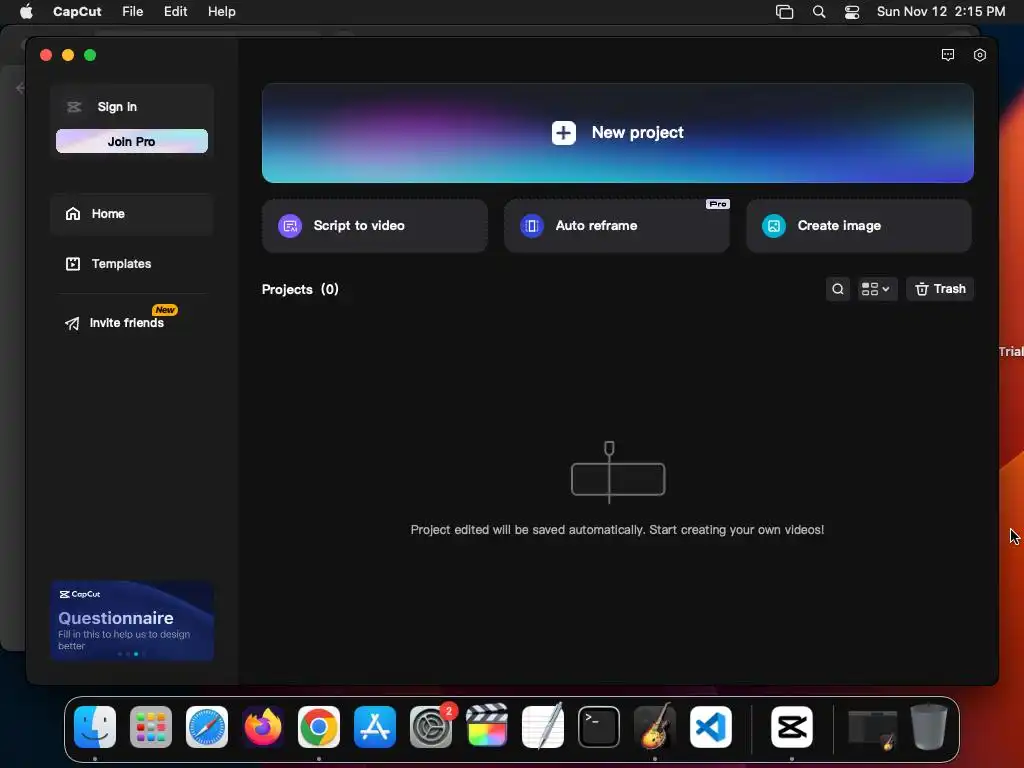Click the Projects (0) heading
1024x768 pixels.
point(300,289)
